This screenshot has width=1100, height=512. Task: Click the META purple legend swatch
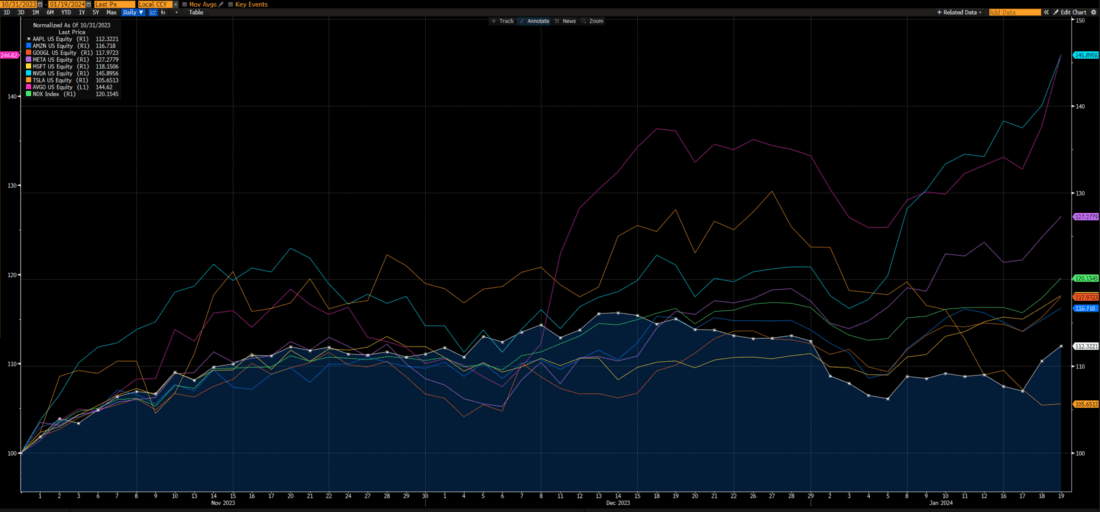click(29, 58)
